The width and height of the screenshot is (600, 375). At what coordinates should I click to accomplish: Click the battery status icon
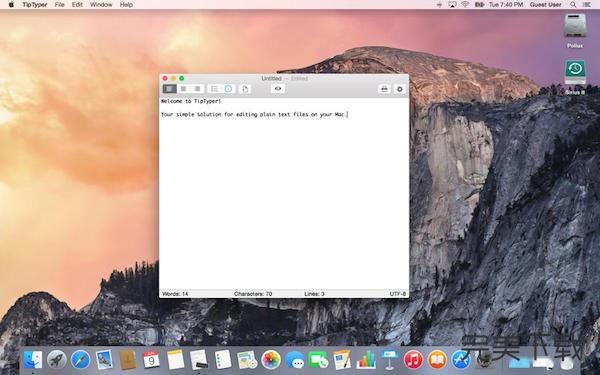tap(479, 5)
